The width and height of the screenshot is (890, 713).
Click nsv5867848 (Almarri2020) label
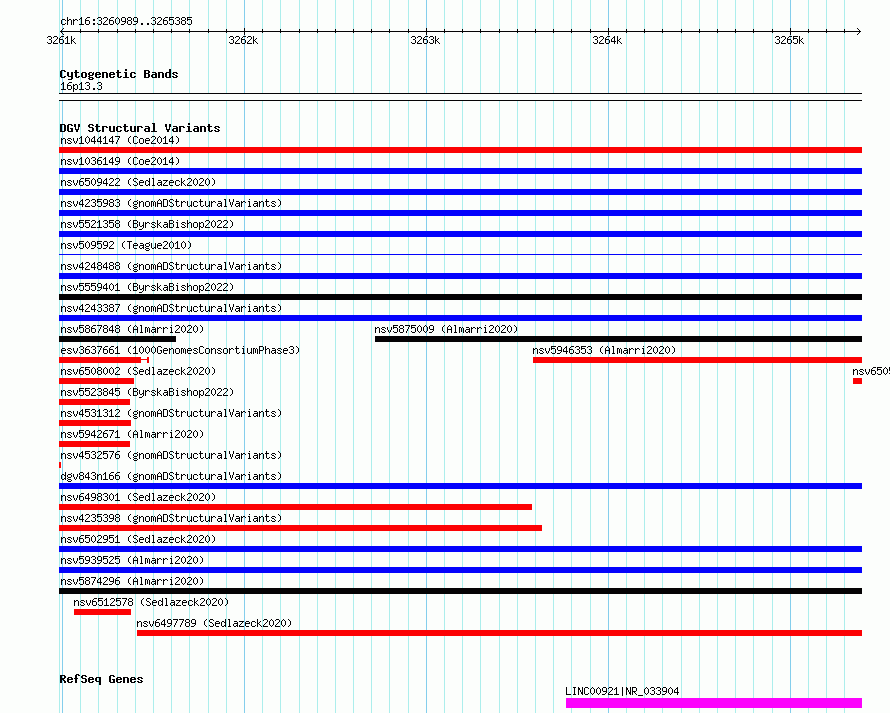(x=132, y=329)
